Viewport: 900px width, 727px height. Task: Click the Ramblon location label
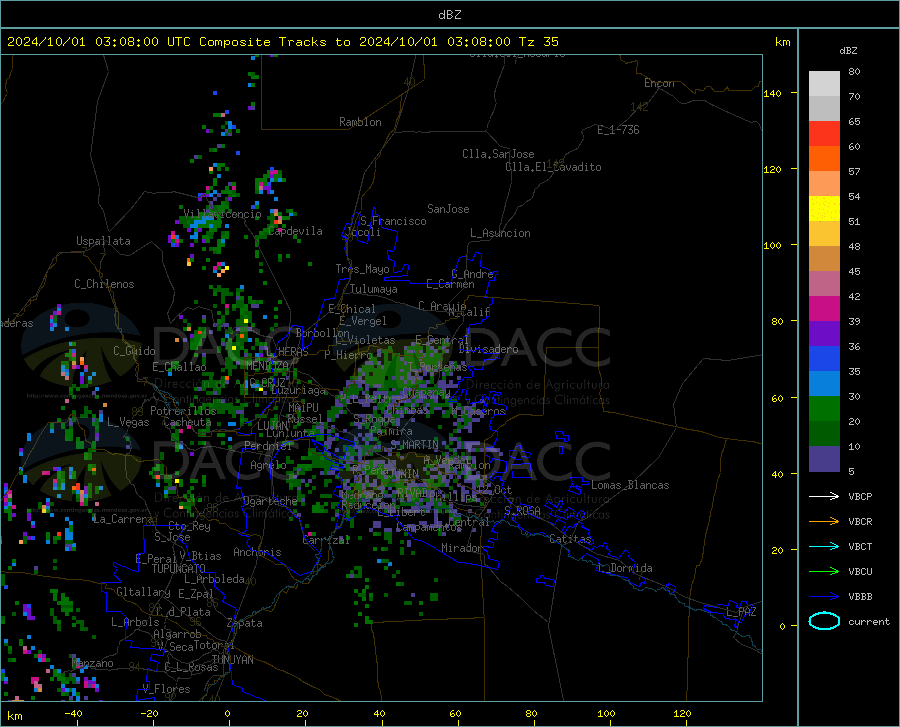(360, 122)
